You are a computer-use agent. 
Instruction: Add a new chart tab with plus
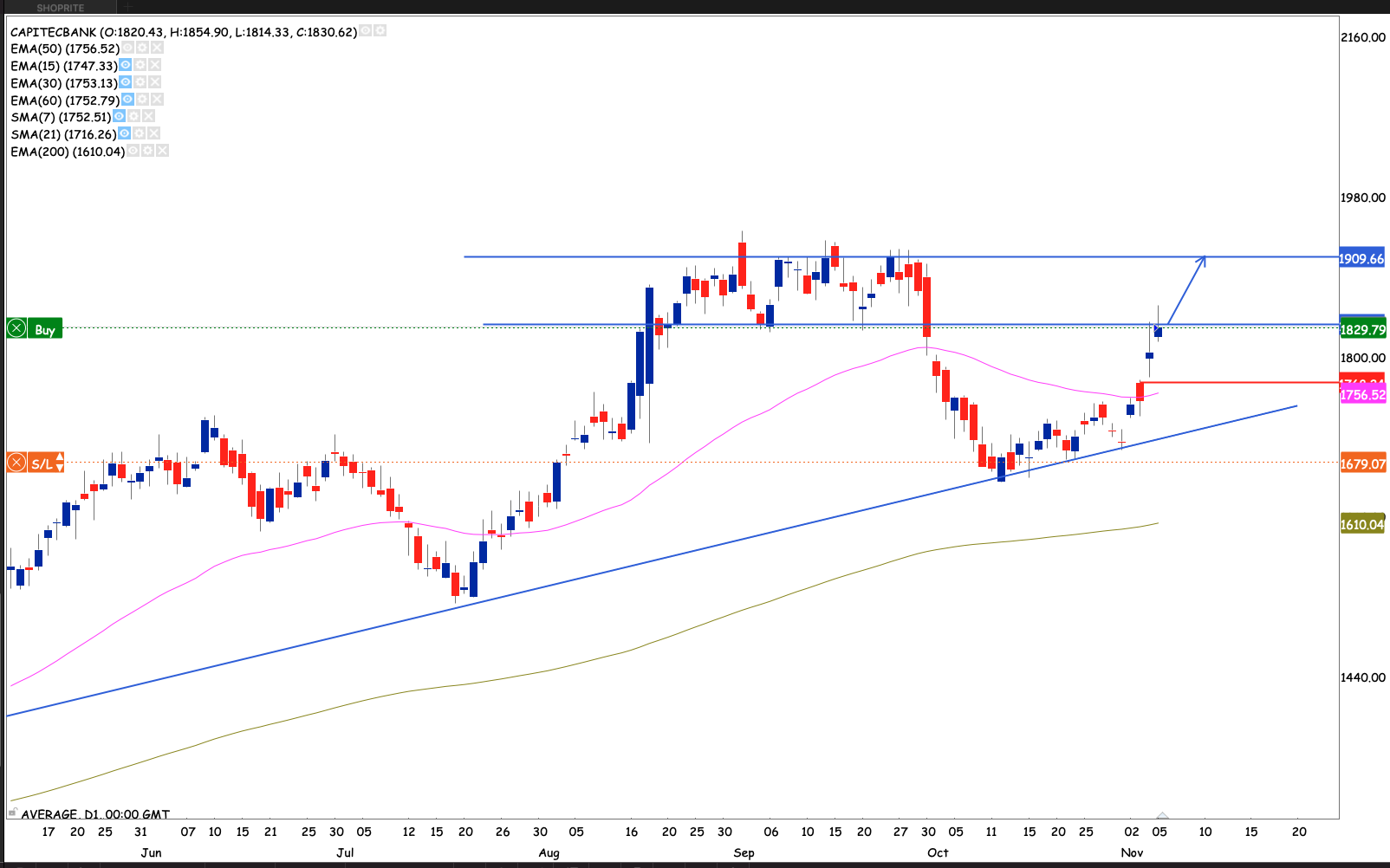(x=127, y=8)
